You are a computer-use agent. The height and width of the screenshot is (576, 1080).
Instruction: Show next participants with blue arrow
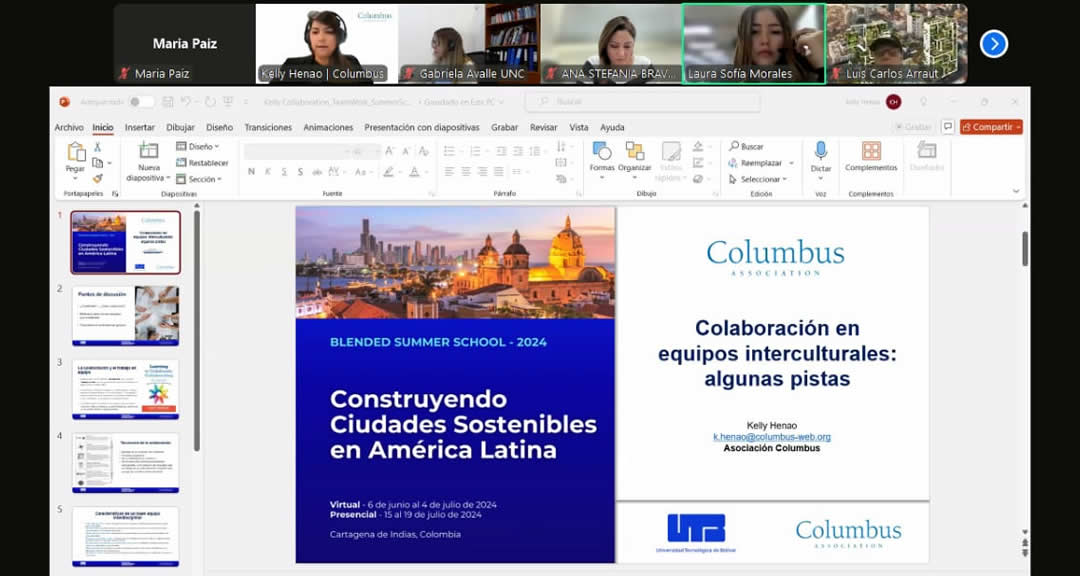point(993,44)
